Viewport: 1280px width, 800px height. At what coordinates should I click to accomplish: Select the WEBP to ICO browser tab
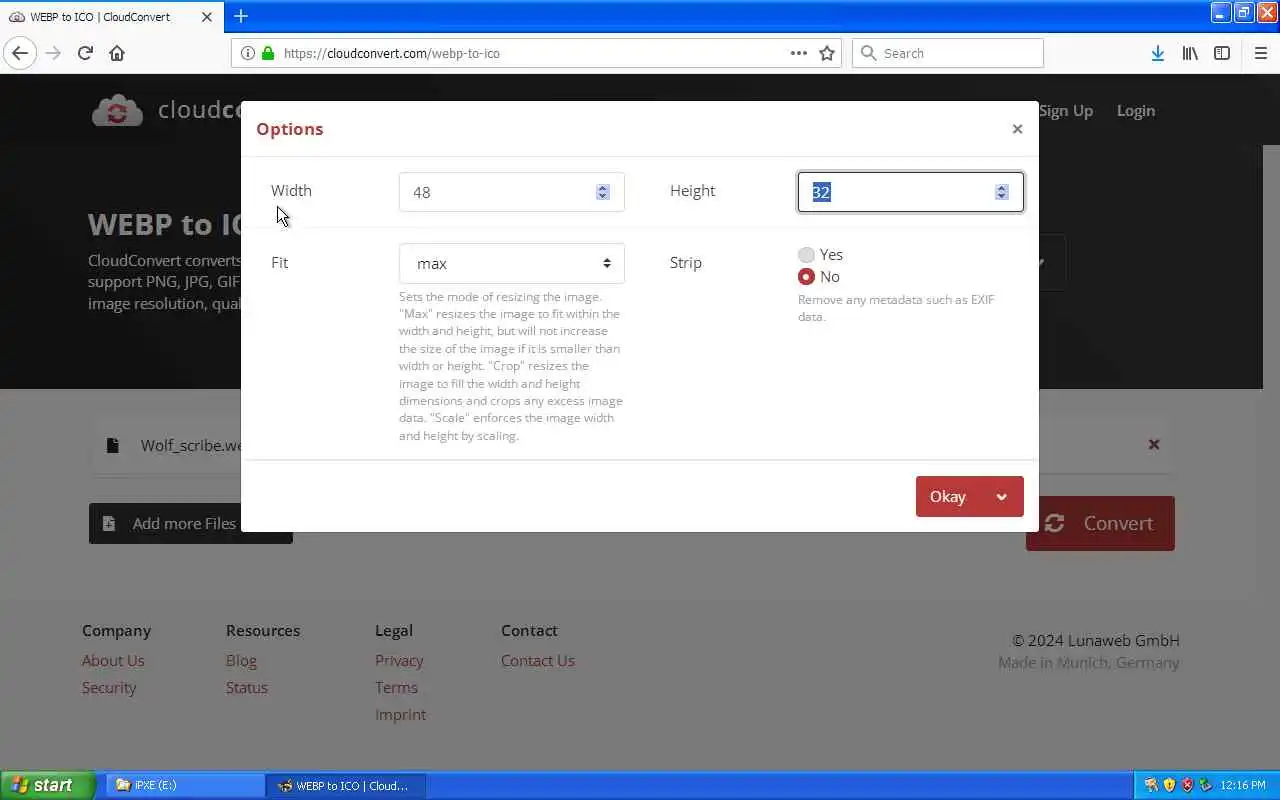(112, 17)
